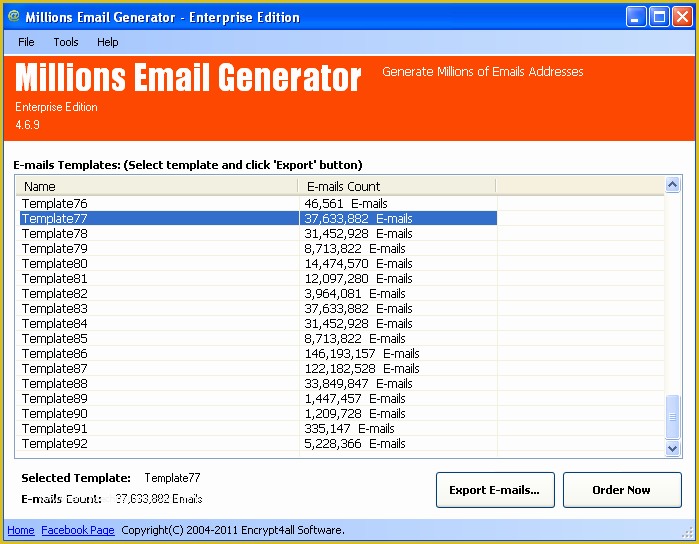Maximize the Millions Email Generator window
Viewport: 699px width, 544px height.
click(x=659, y=17)
